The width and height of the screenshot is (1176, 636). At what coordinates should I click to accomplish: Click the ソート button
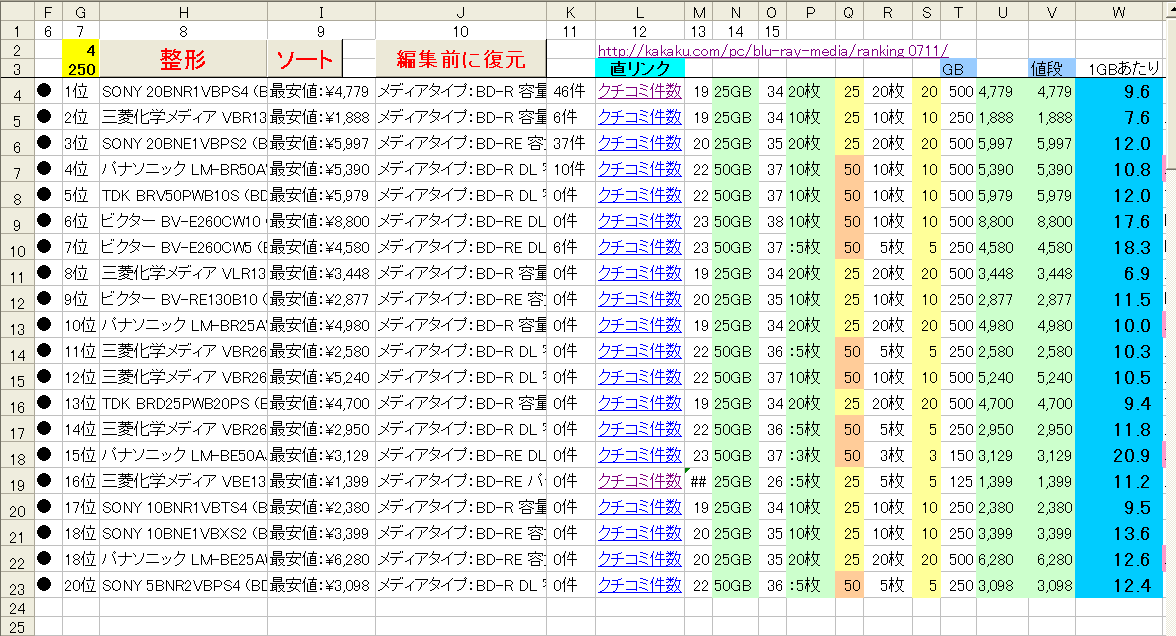tap(305, 58)
